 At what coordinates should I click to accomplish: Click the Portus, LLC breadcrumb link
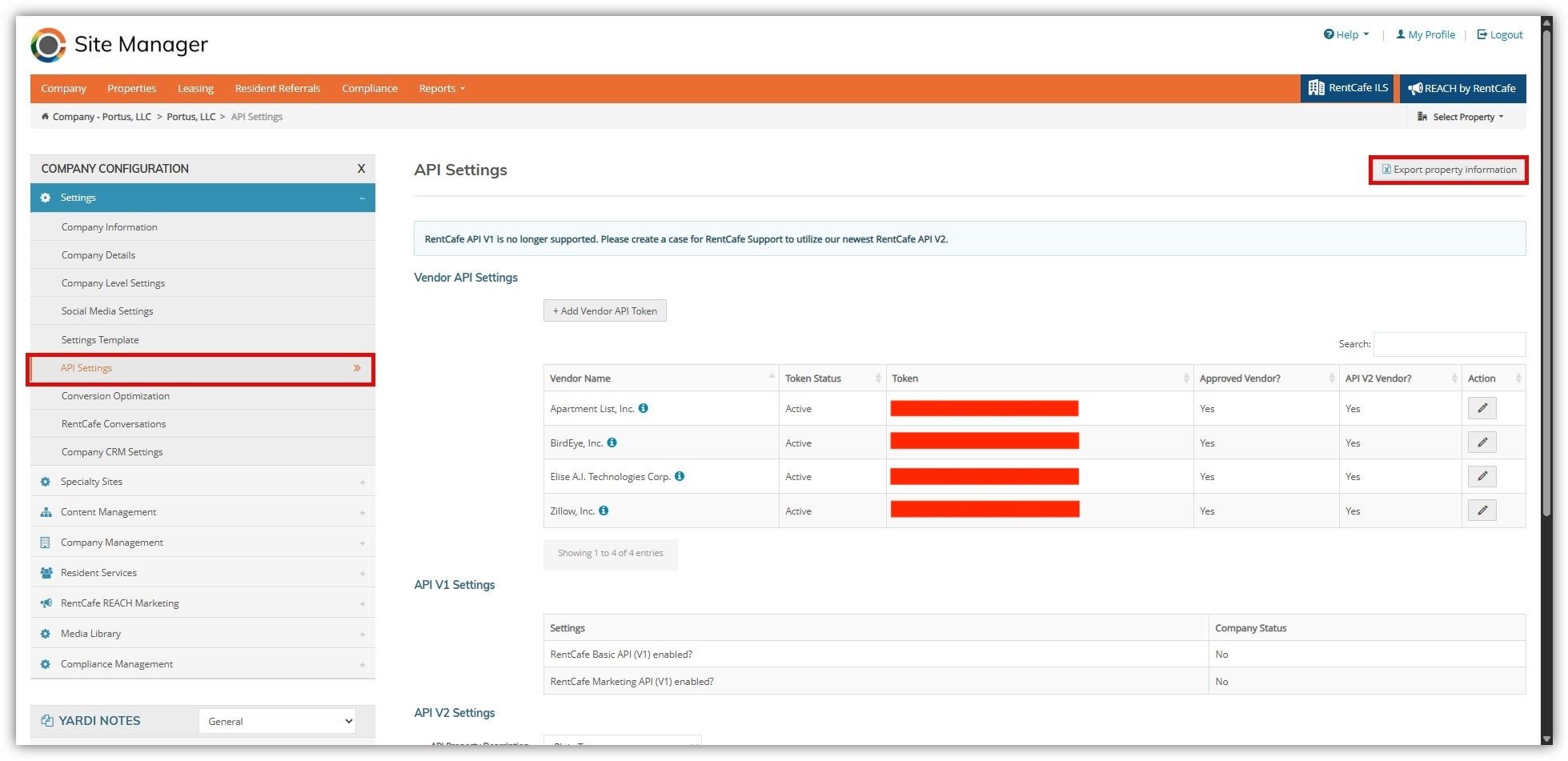tap(191, 117)
